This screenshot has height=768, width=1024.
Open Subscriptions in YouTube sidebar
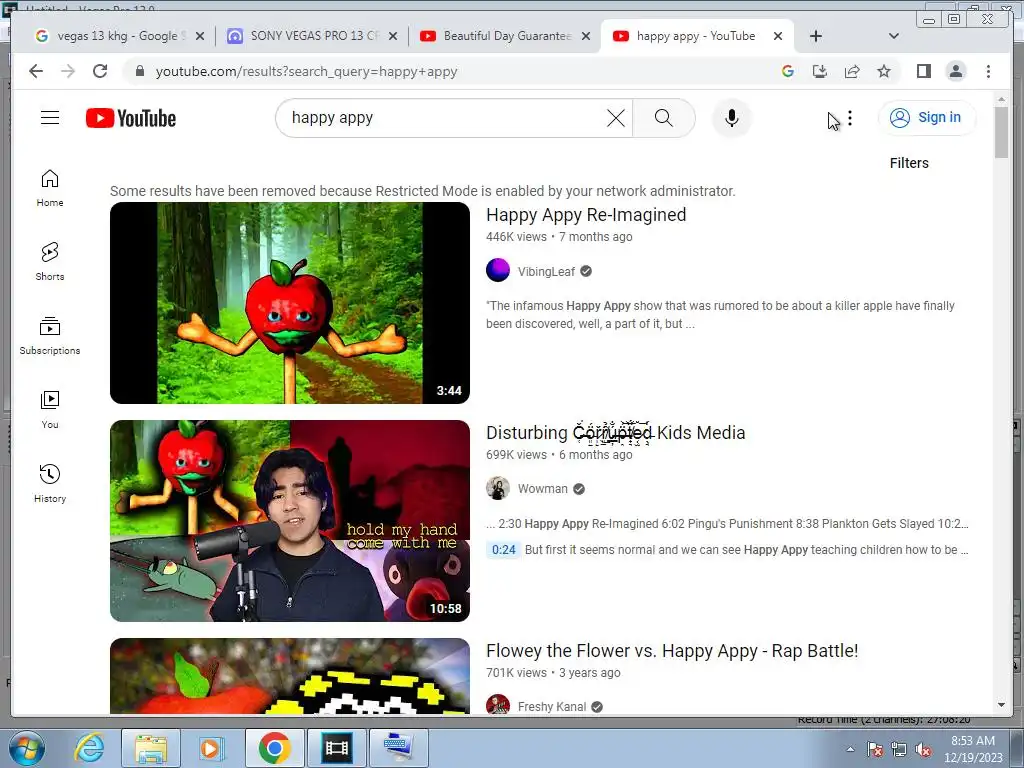click(50, 336)
